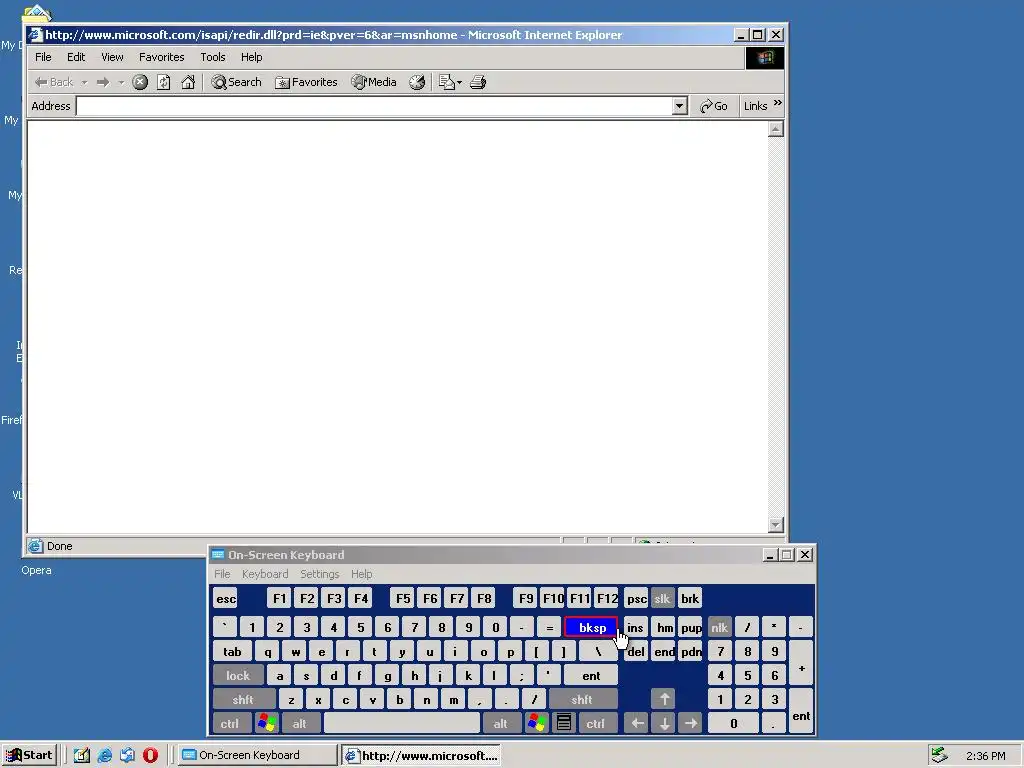Click the left arrow key
The image size is (1024, 768).
pos(637,724)
